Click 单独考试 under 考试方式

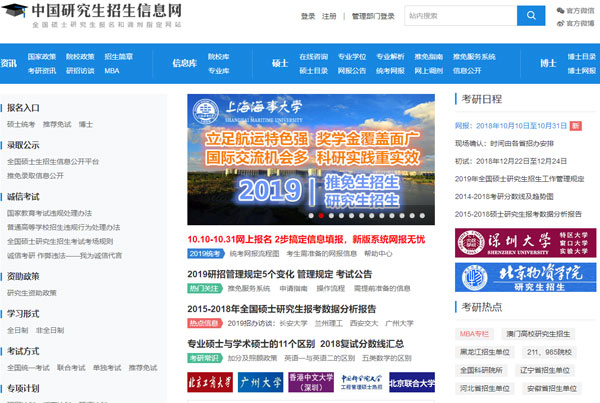pyautogui.click(x=107, y=368)
